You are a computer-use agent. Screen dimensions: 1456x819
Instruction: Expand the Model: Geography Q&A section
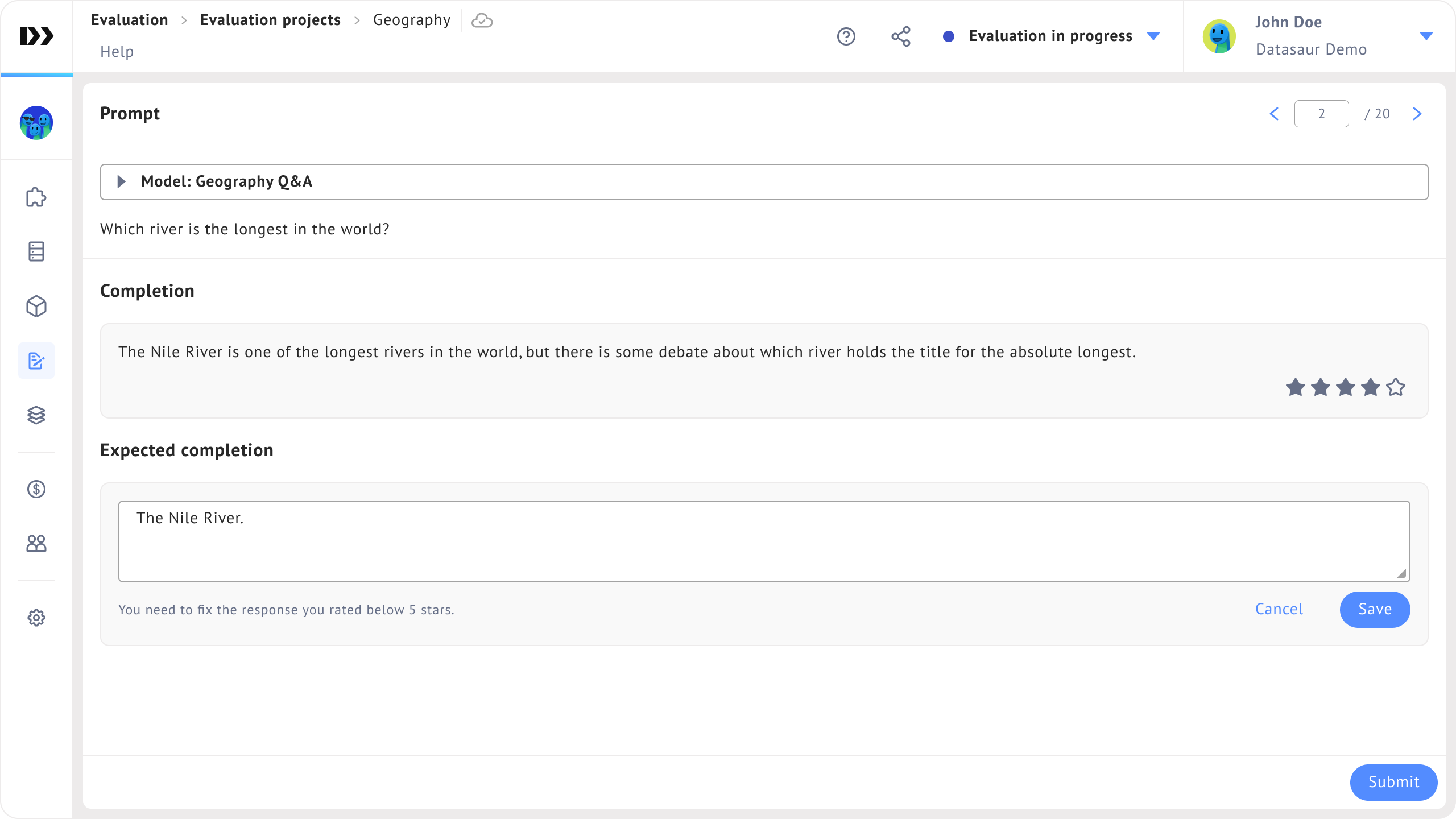121,181
